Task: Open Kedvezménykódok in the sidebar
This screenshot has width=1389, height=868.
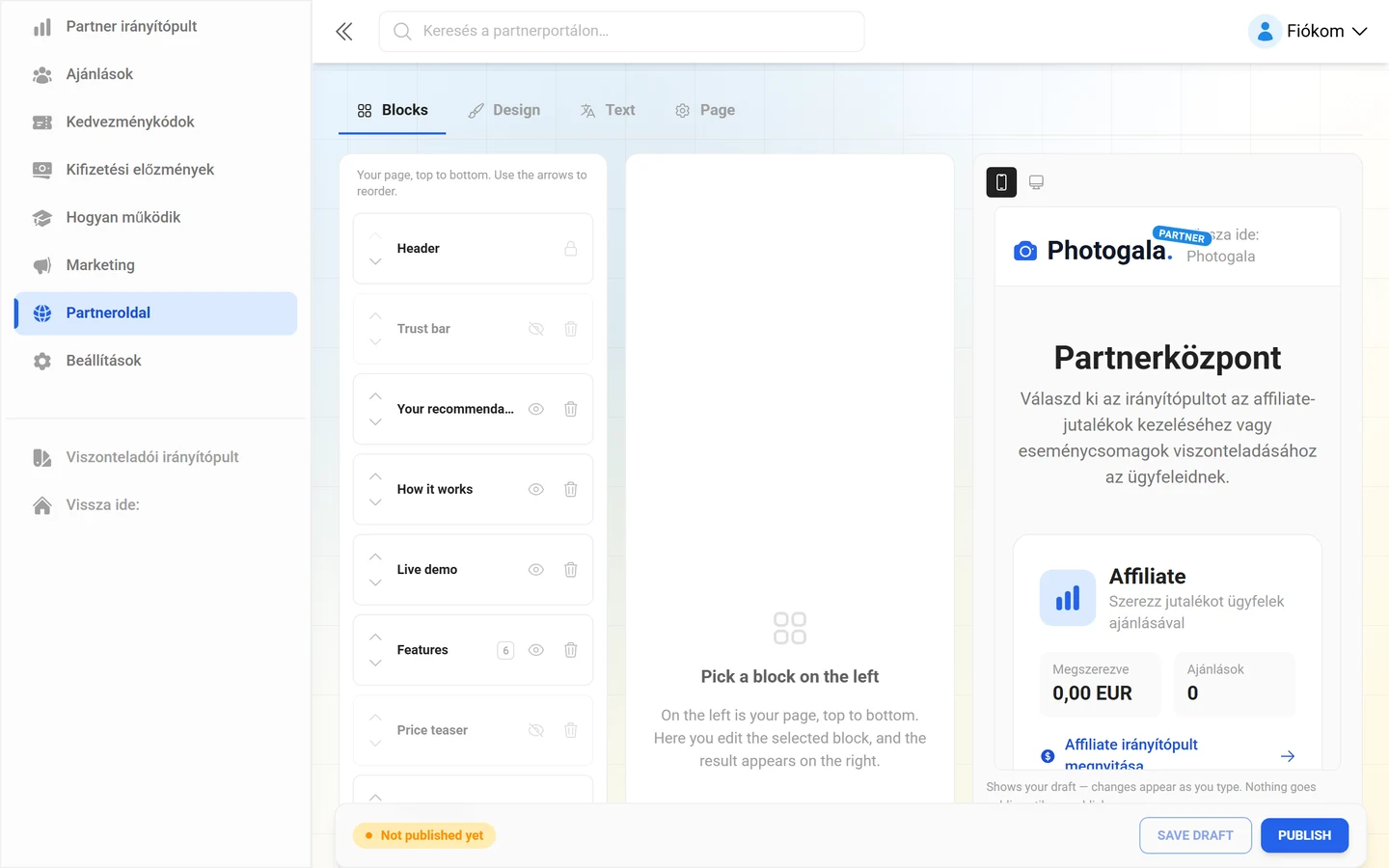Action: tap(155, 122)
